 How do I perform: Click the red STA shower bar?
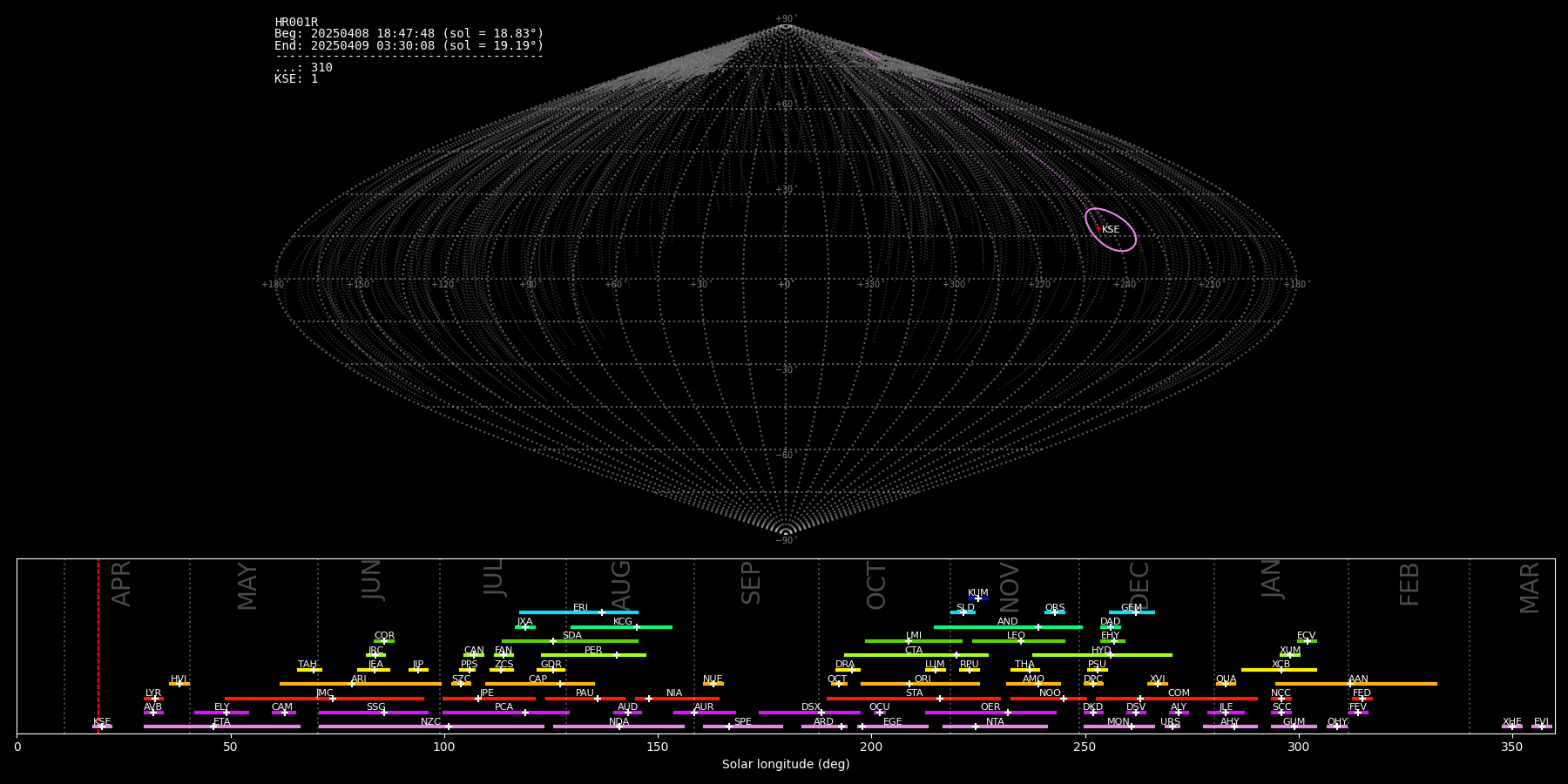pos(914,699)
